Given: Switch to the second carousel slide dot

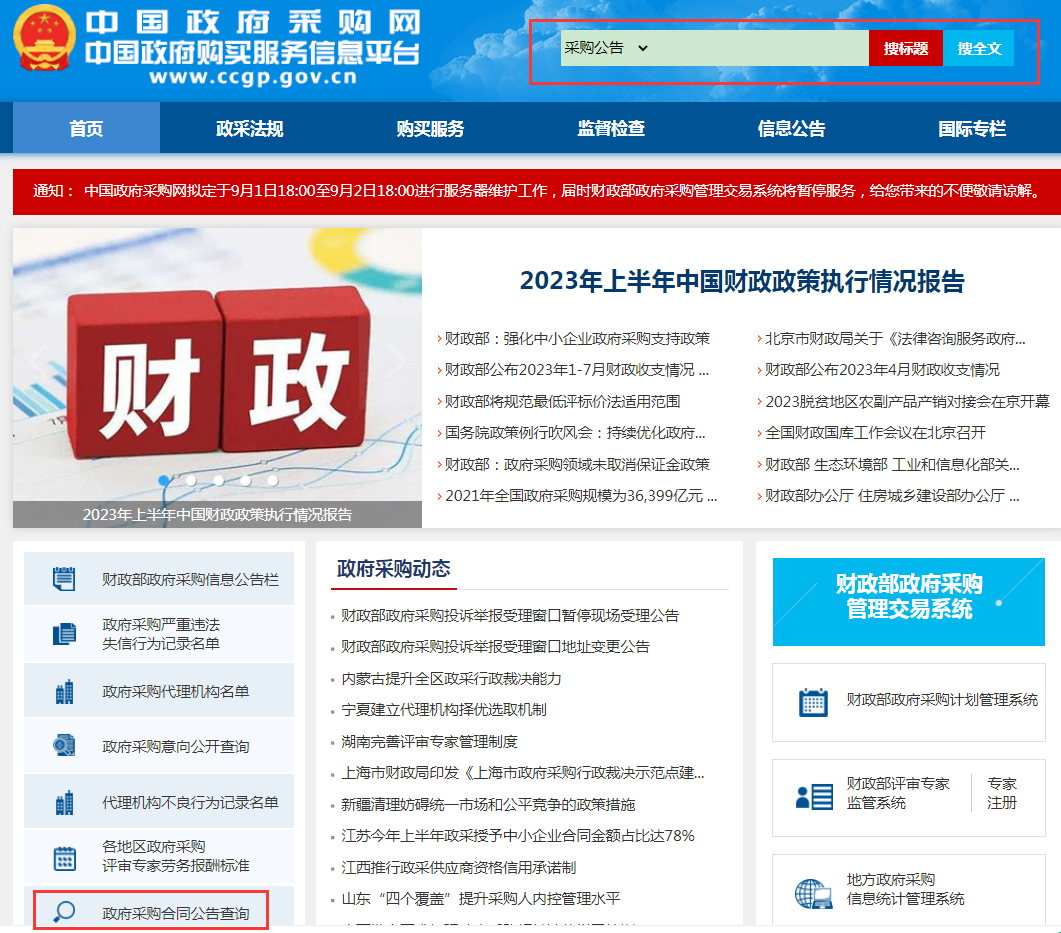Looking at the screenshot, I should 191,481.
